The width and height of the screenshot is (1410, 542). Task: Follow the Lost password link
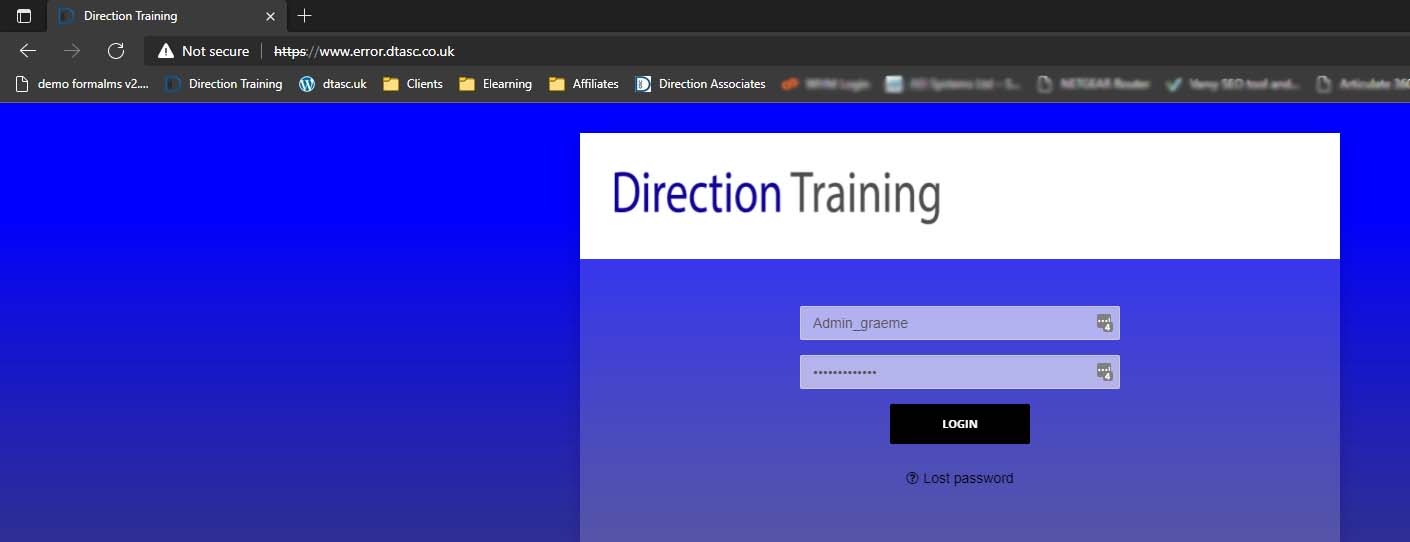tap(960, 478)
